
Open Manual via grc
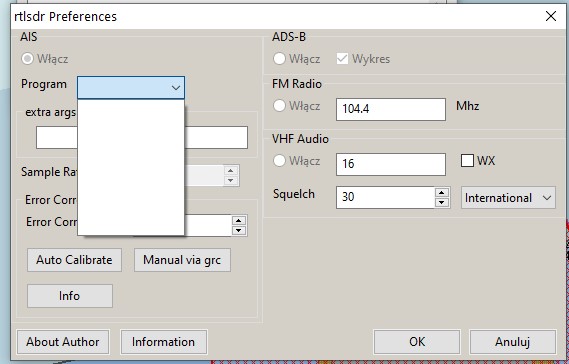pyautogui.click(x=182, y=260)
